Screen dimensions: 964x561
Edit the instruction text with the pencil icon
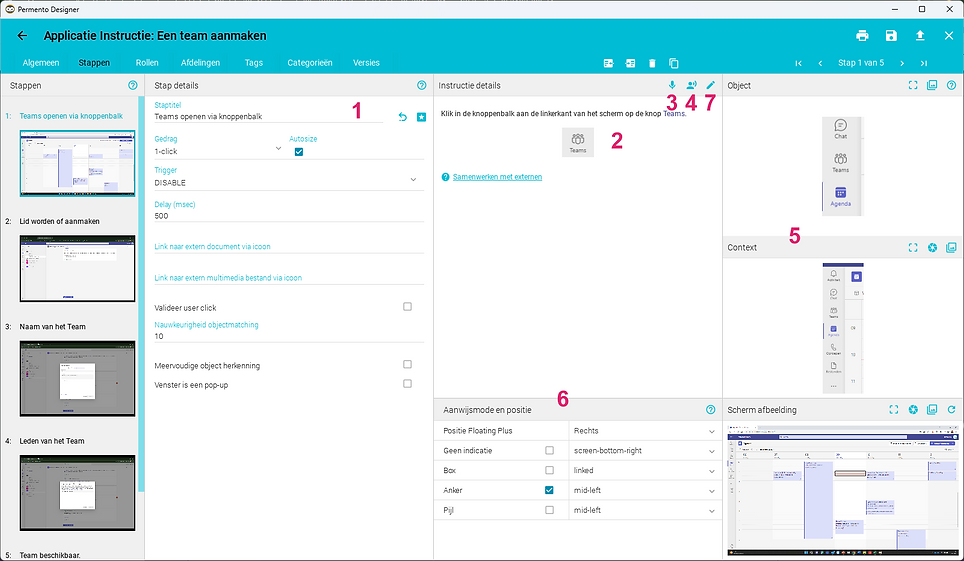(711, 86)
